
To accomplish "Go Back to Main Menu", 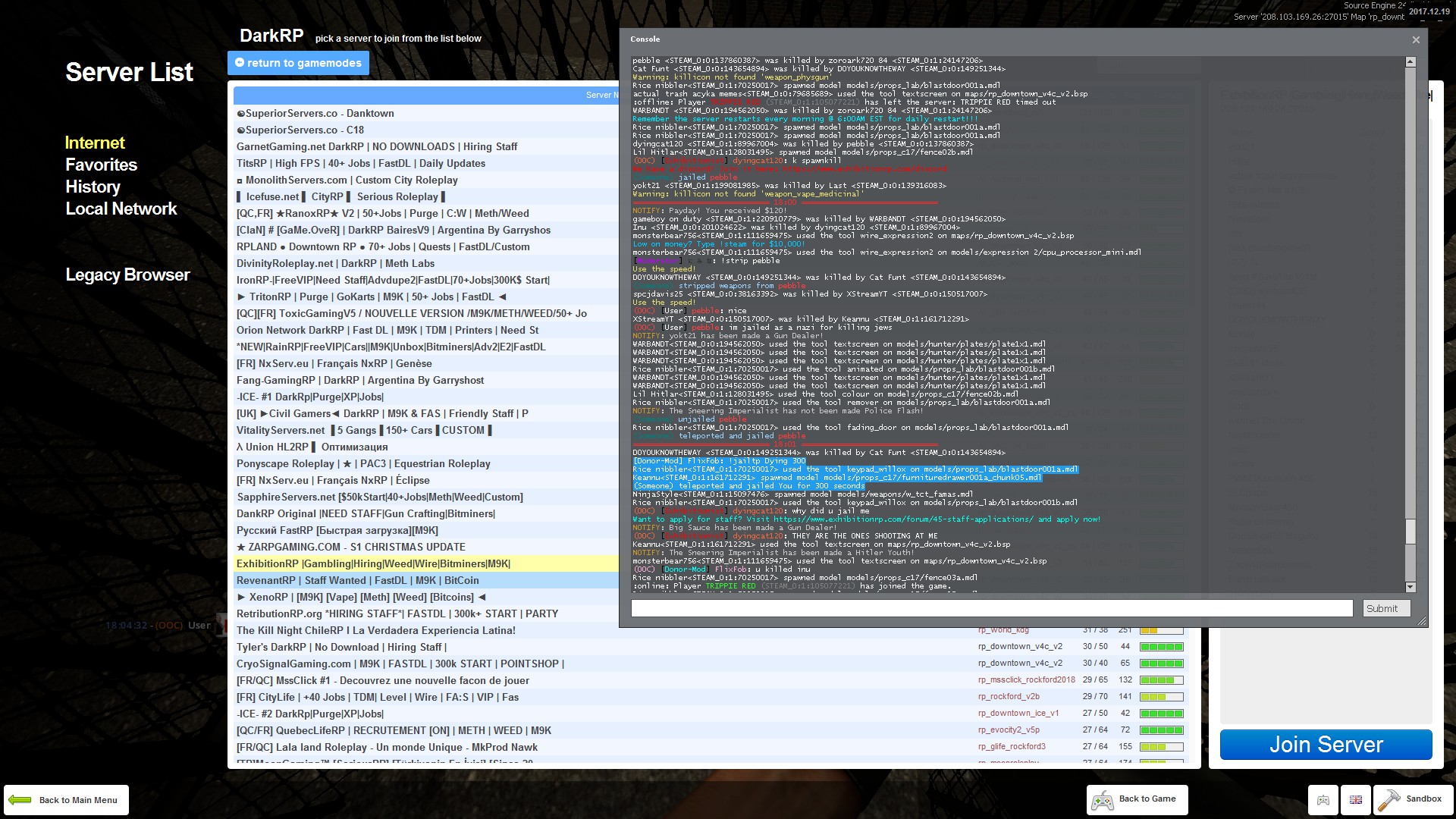I will click(x=66, y=800).
